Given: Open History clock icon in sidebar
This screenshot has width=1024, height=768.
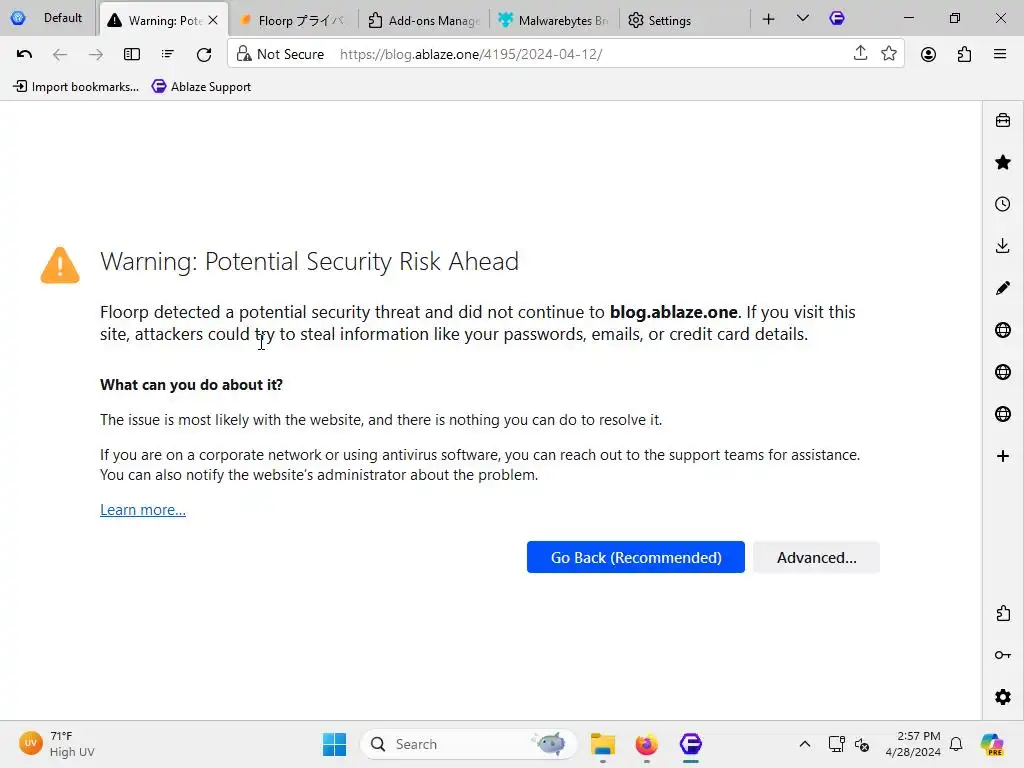Looking at the screenshot, I should (1002, 204).
